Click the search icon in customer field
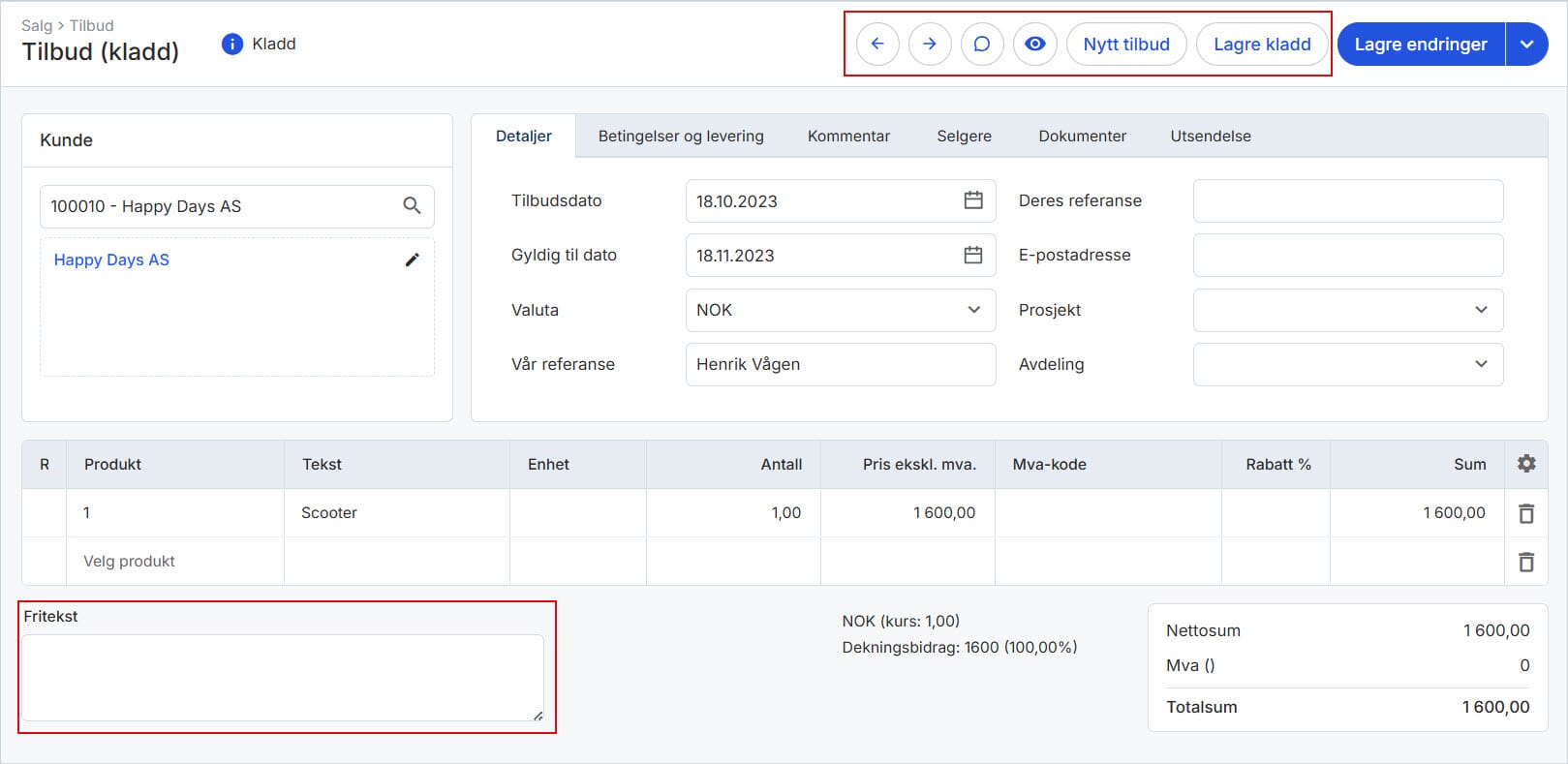Image resolution: width=1568 pixels, height=764 pixels. click(x=412, y=206)
